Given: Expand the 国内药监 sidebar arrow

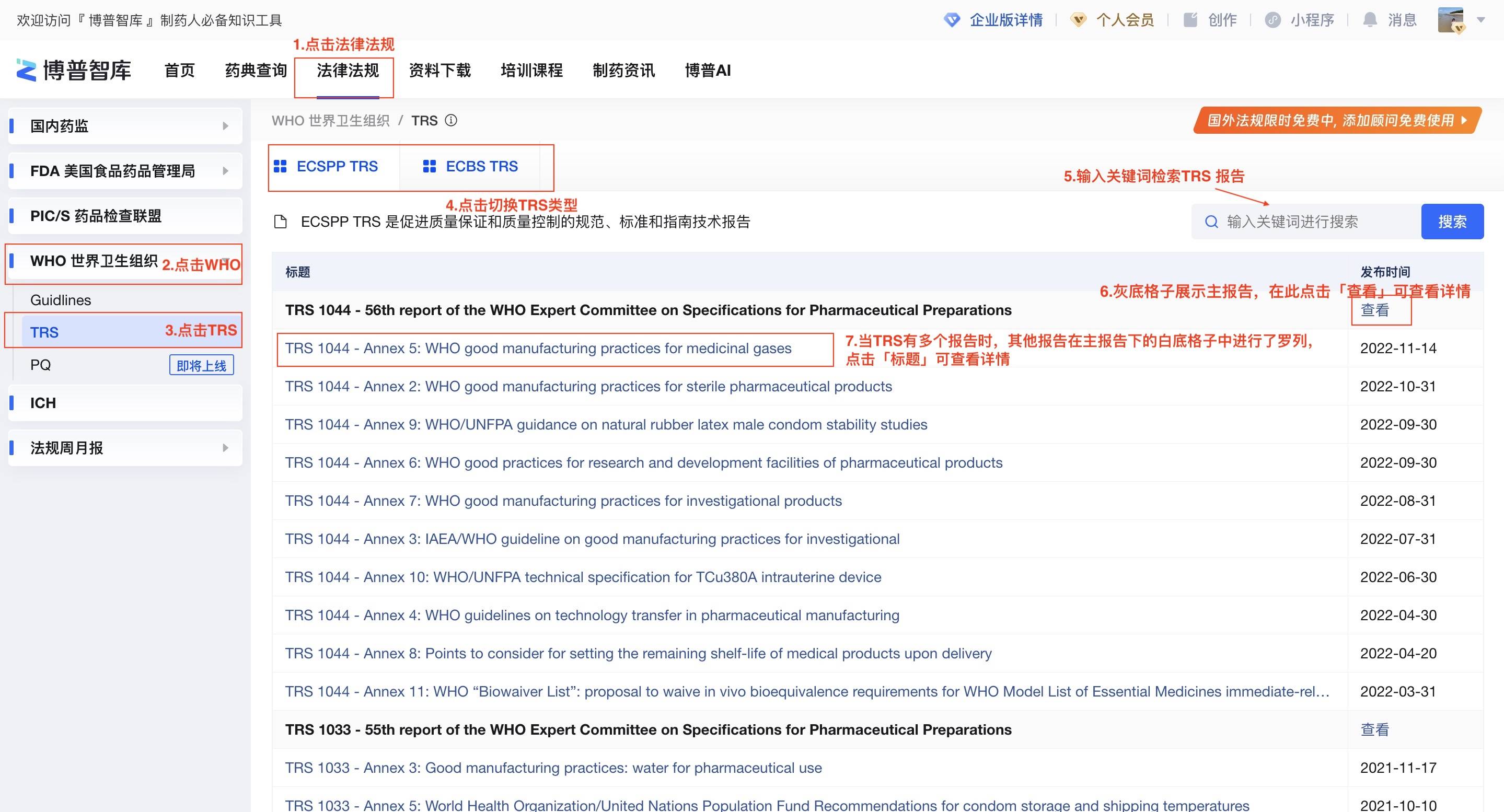Looking at the screenshot, I should coord(225,126).
